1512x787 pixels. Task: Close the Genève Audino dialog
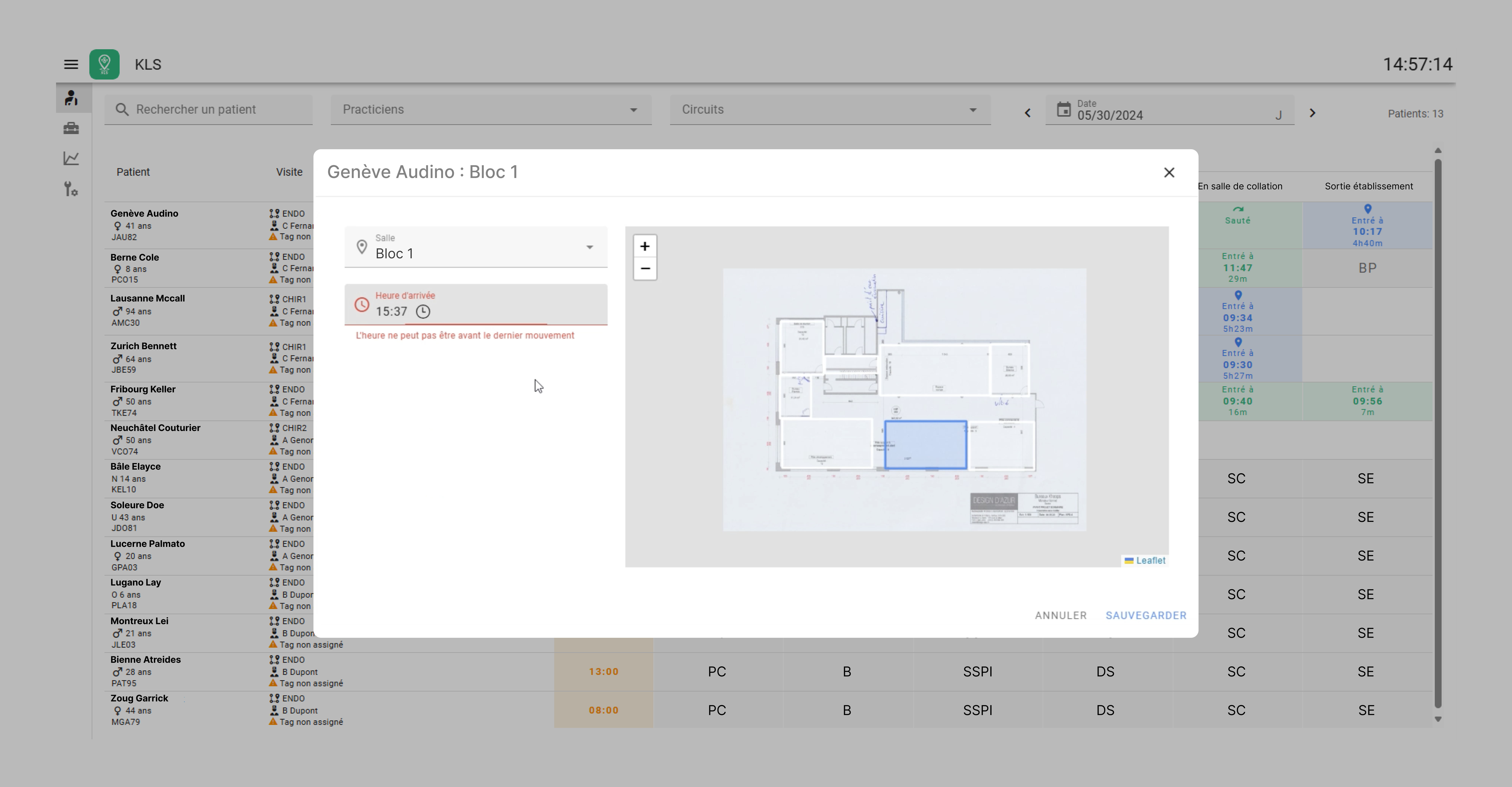coord(1169,173)
